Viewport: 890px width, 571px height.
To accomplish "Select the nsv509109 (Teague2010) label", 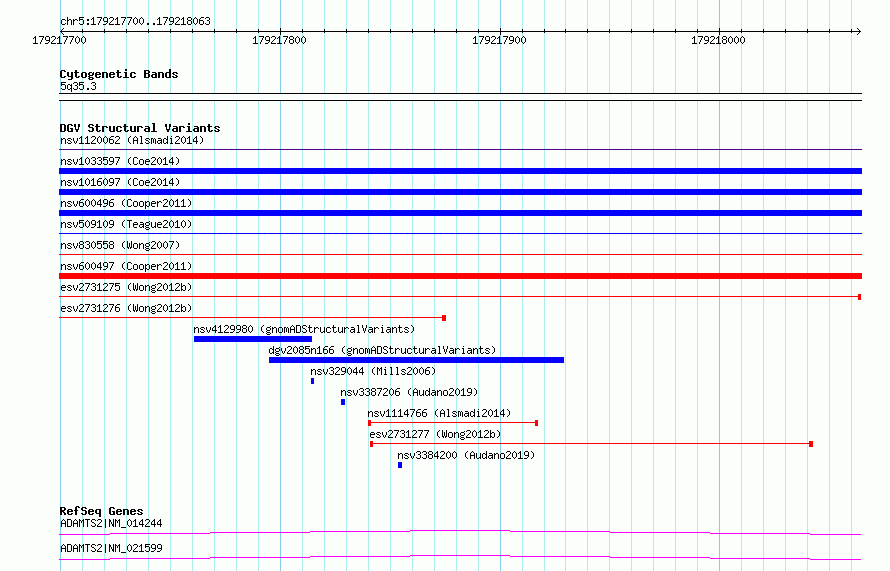I will 126,224.
